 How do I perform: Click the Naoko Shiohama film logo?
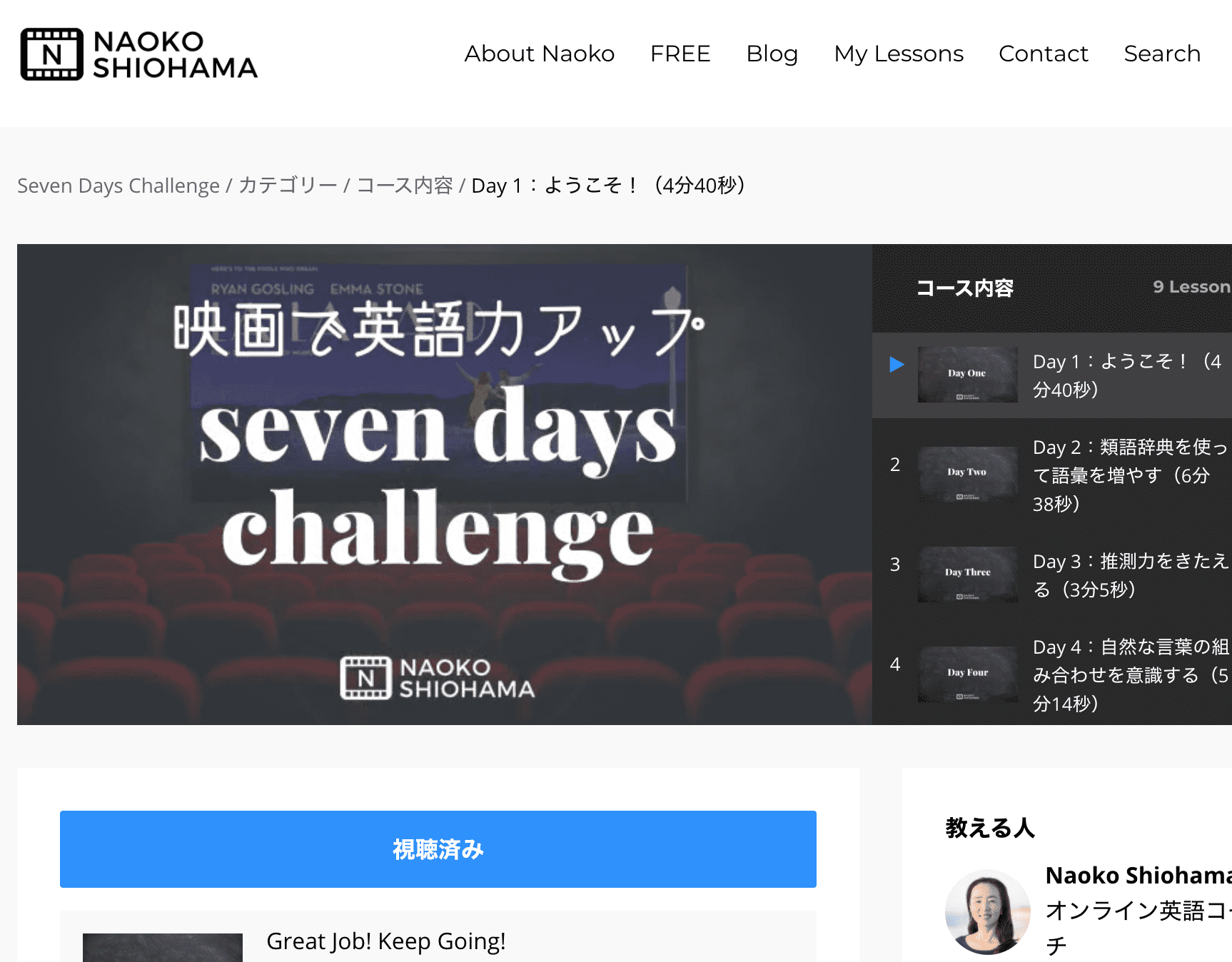139,54
